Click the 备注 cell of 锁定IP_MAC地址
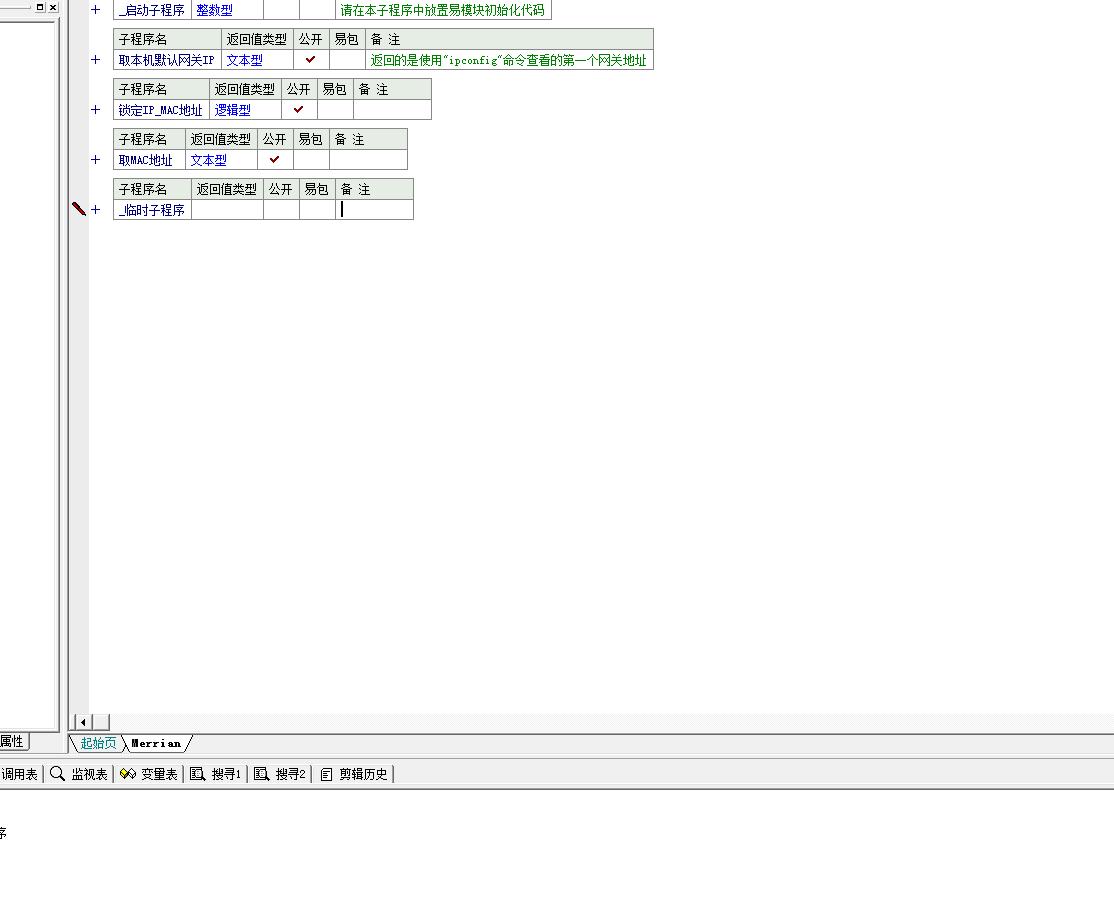This screenshot has height=914, width=1114. [x=392, y=109]
